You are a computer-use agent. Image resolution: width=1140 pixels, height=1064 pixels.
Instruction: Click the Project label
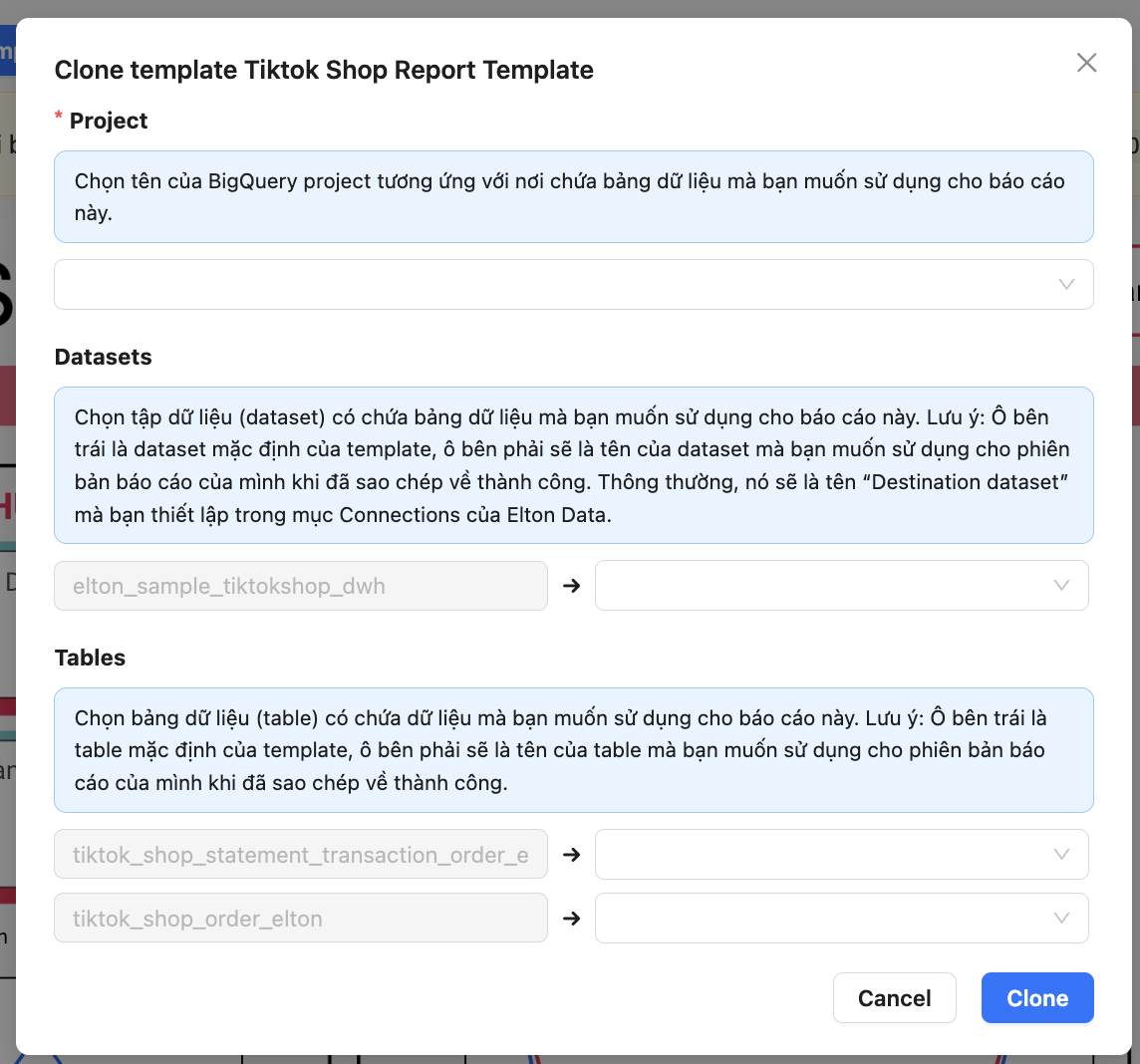[109, 121]
